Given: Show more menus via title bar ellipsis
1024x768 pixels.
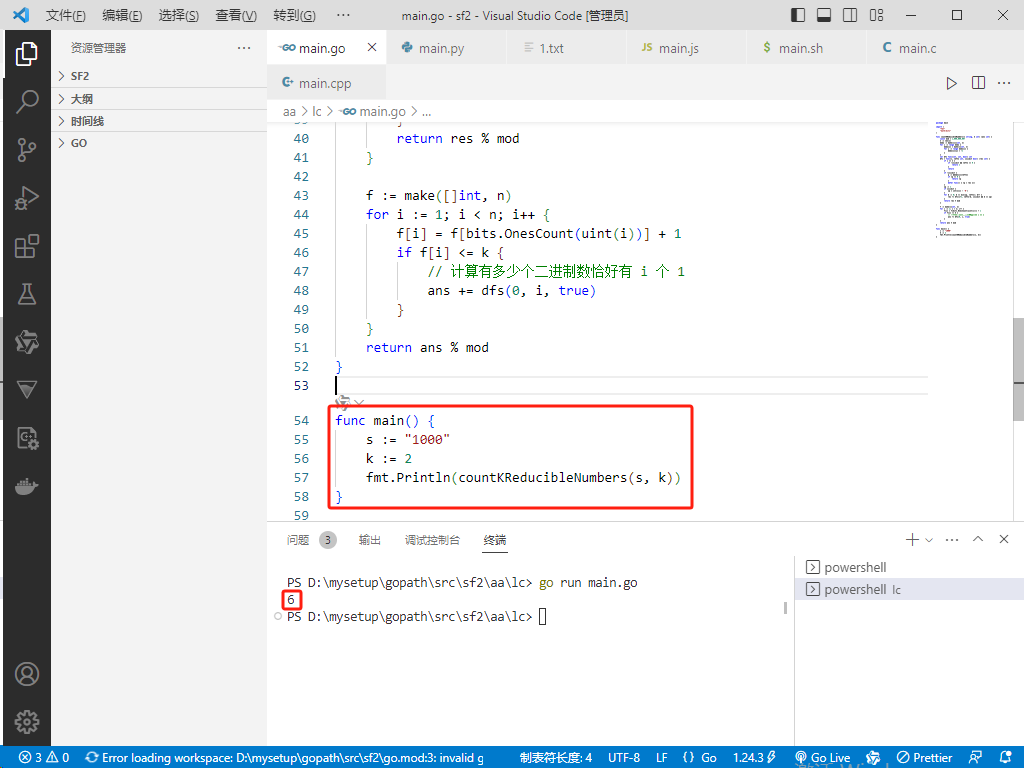Looking at the screenshot, I should (x=343, y=15).
